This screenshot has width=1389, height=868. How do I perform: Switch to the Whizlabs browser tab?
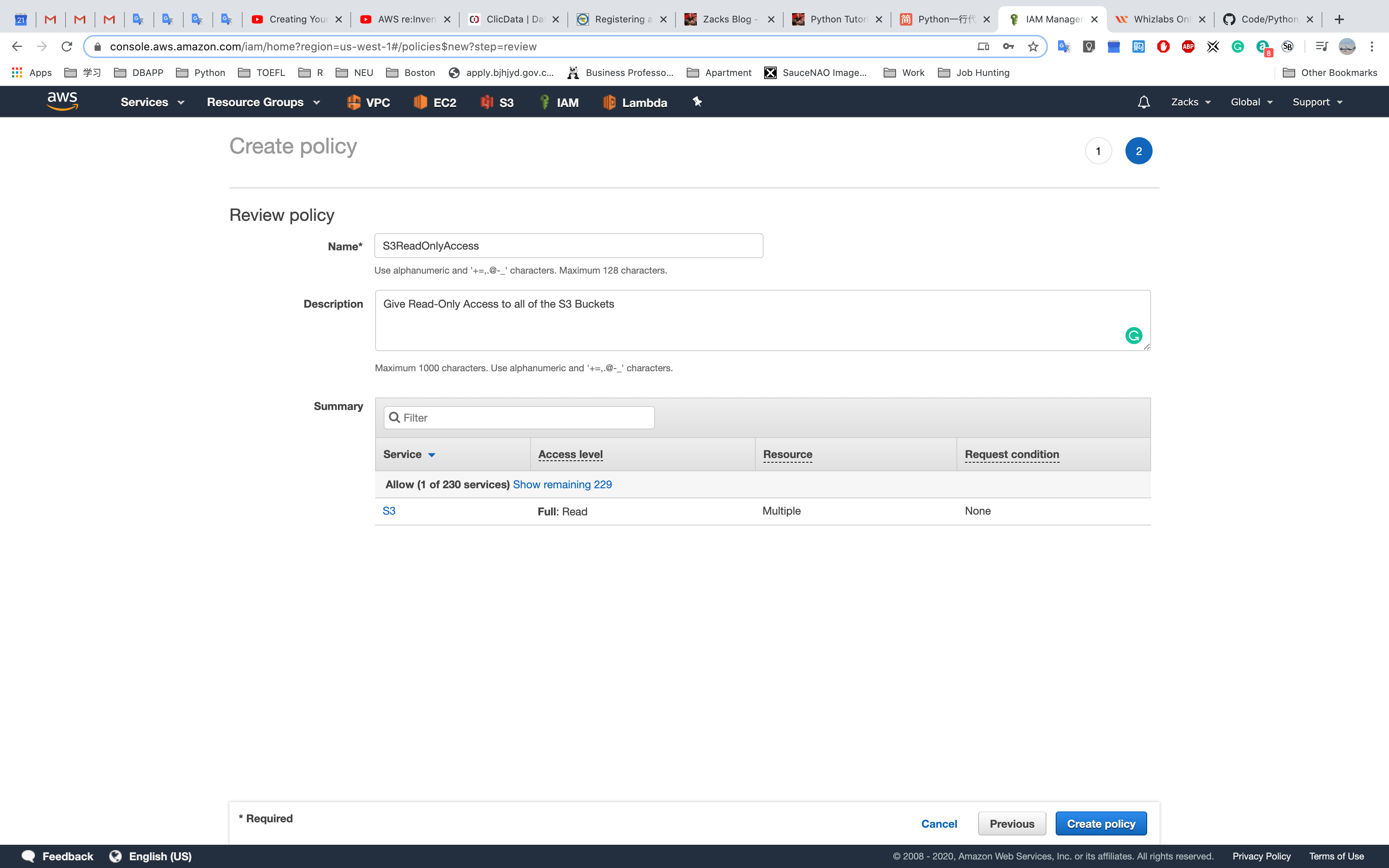pyautogui.click(x=1154, y=19)
